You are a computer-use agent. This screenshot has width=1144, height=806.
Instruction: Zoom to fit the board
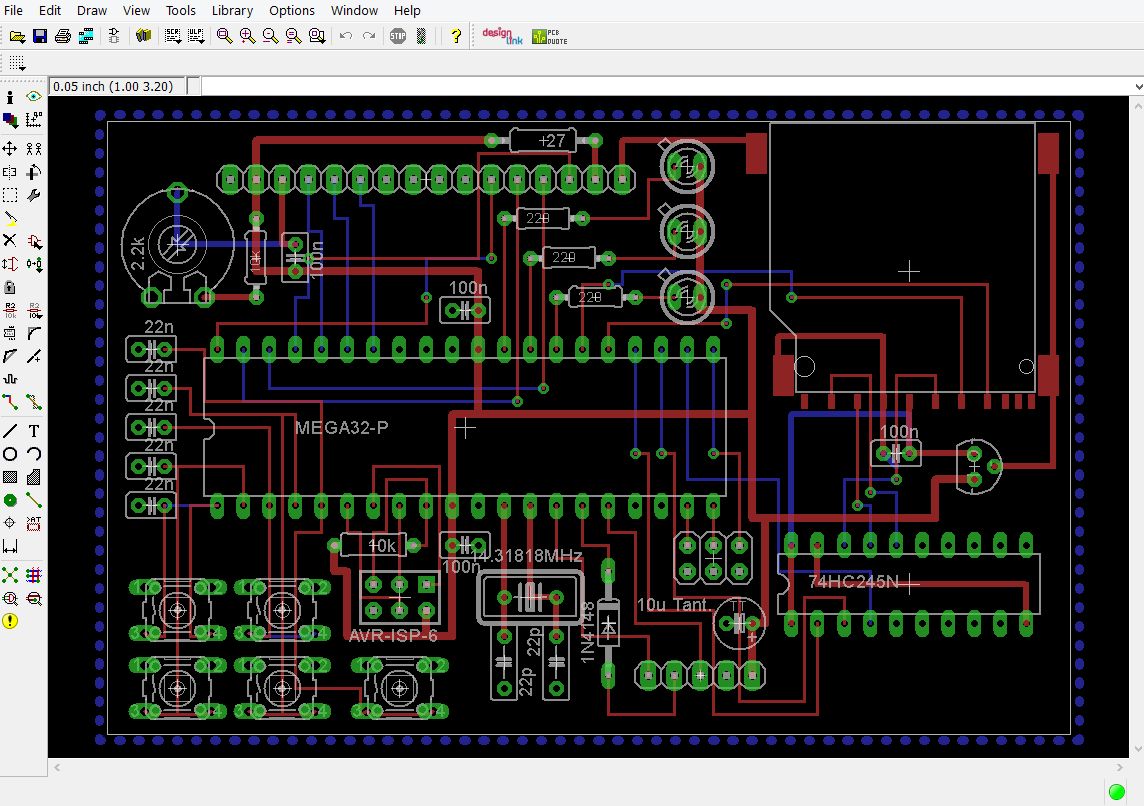pos(224,36)
